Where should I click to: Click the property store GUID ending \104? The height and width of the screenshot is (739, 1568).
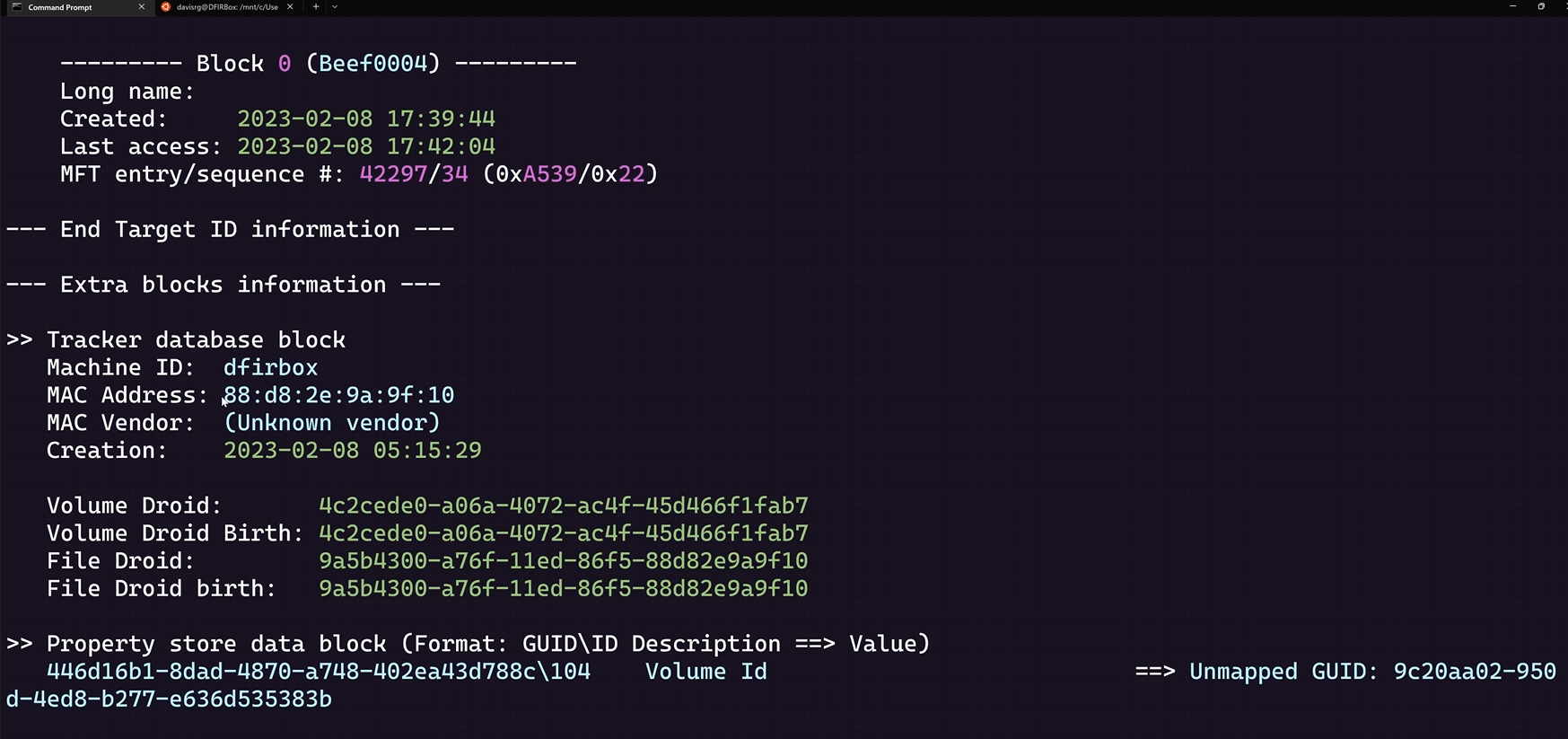coord(319,672)
